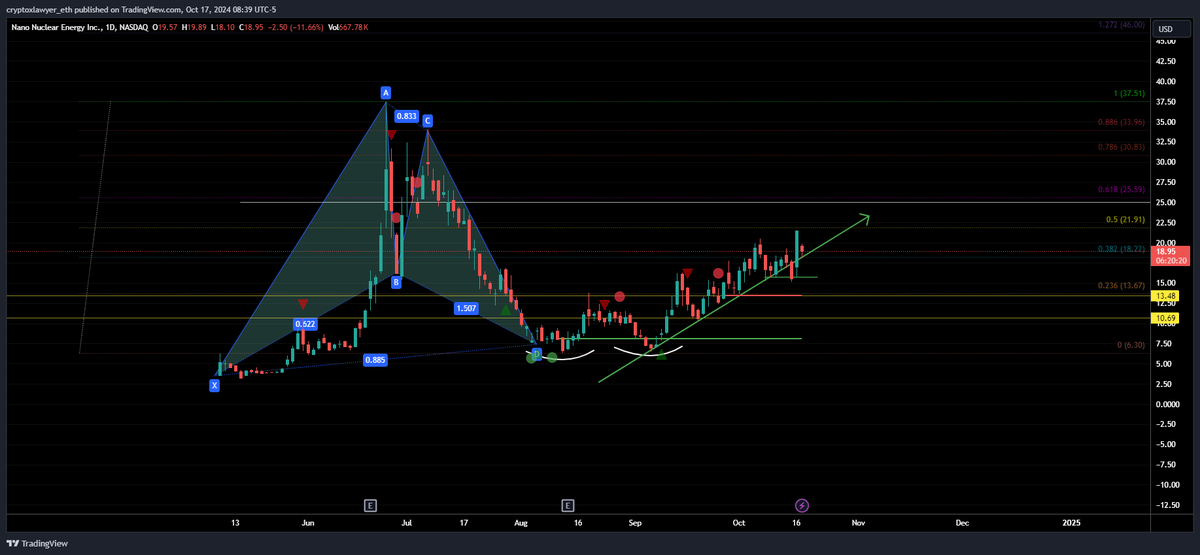Click the Fibonacci label 0.382 (18.22)
Screen dimensions: 1200x555
[x=1122, y=250]
